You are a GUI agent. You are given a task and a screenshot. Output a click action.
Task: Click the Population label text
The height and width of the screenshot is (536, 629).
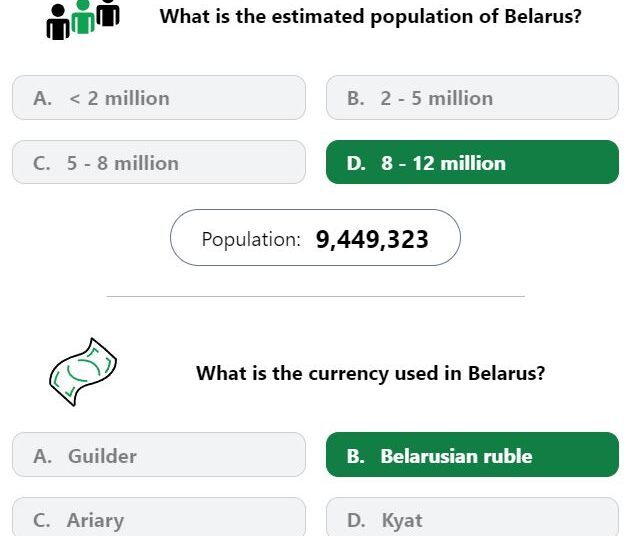(251, 240)
